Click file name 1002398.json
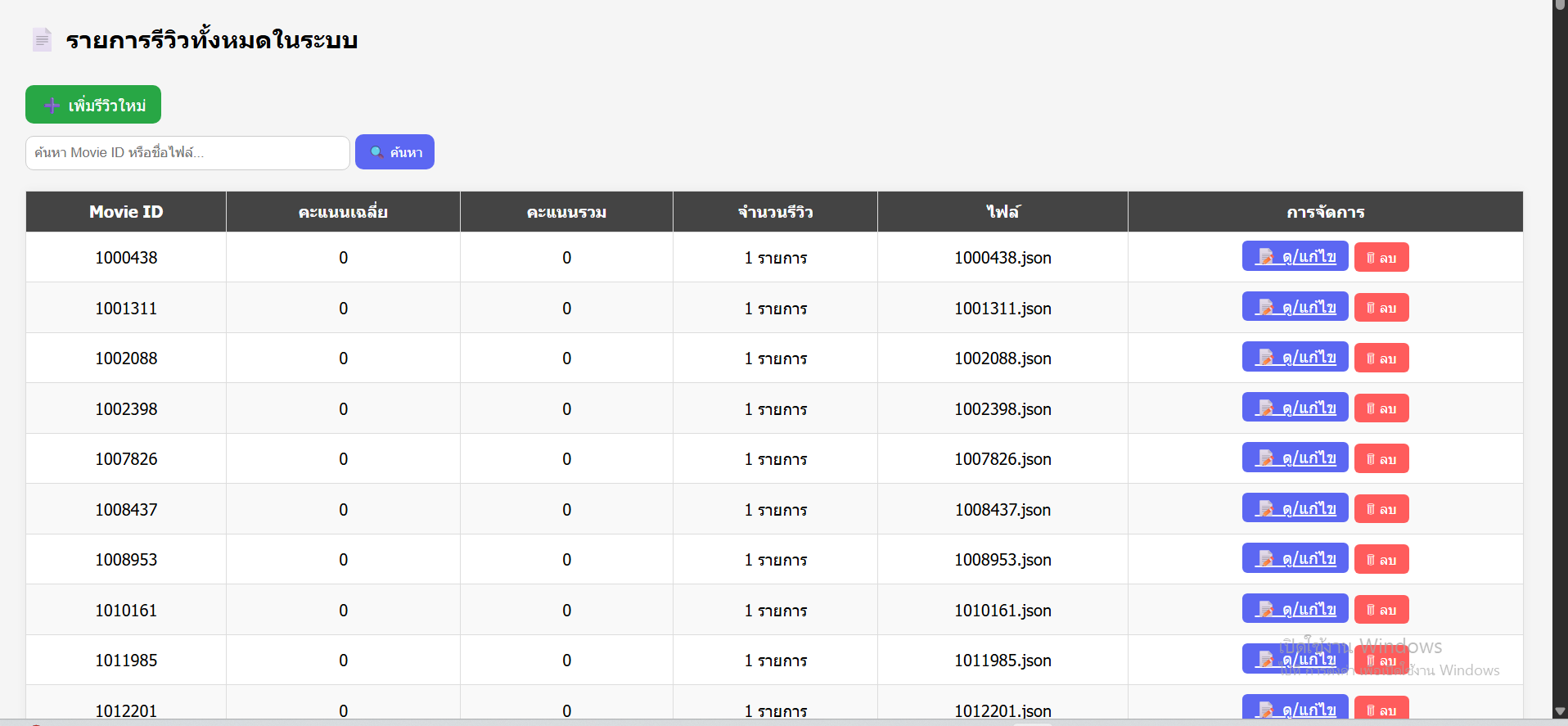The height and width of the screenshot is (726, 1568). [1003, 409]
